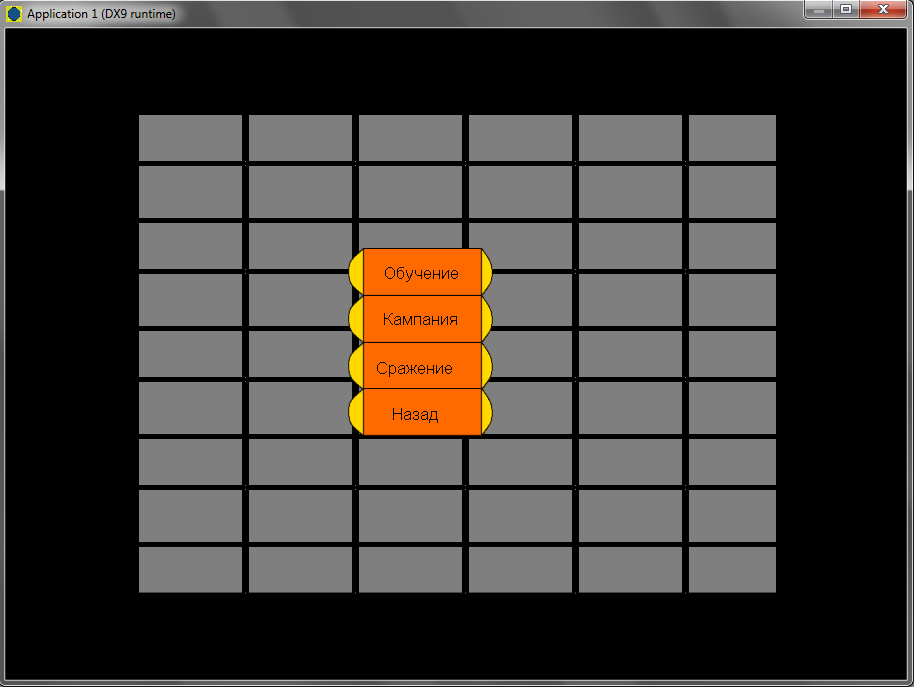Viewport: 914px width, 687px height.
Task: Minimize the Application 1 window
Action: (x=818, y=9)
